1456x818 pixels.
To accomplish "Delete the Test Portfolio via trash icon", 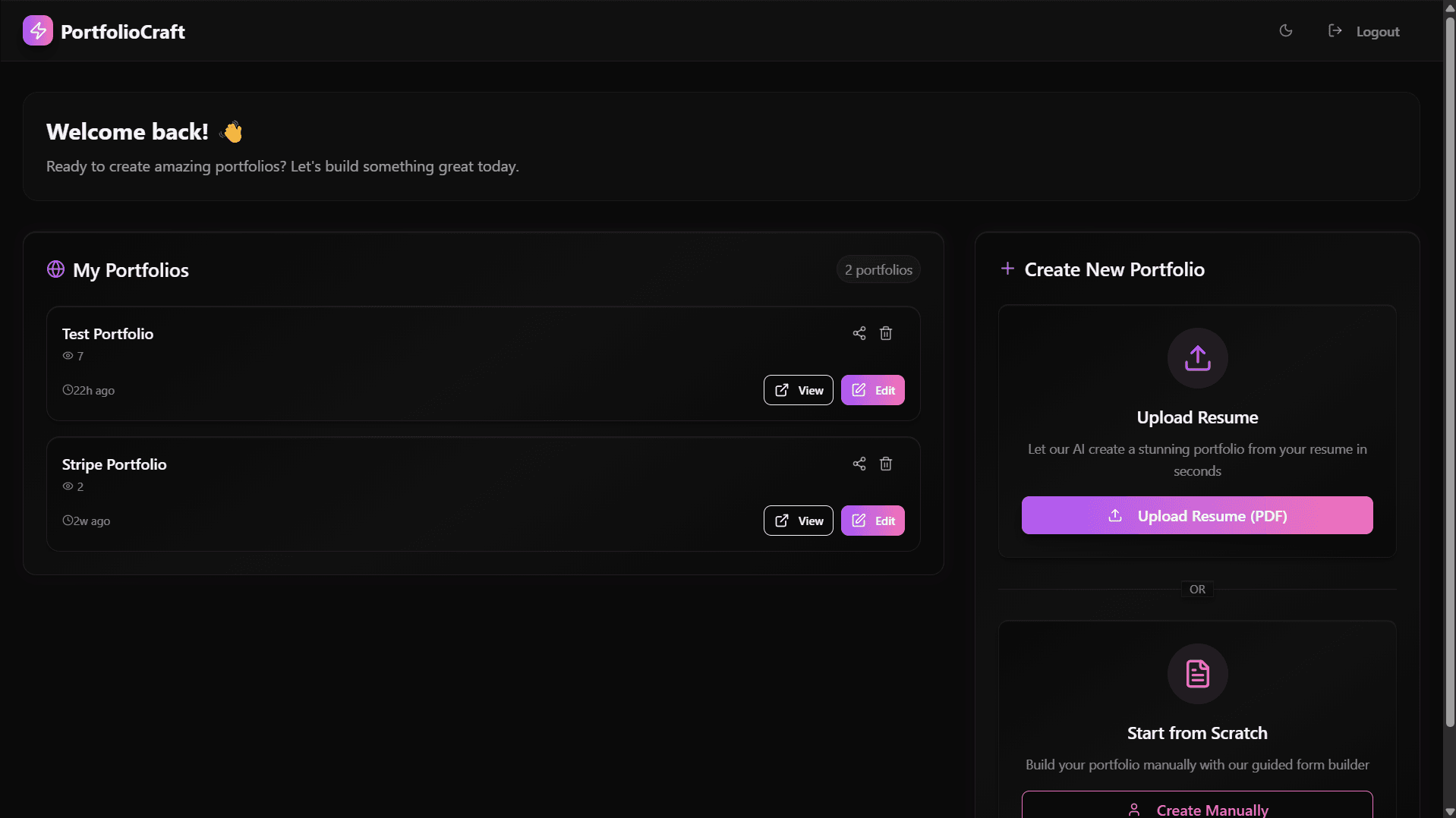I will 885,333.
